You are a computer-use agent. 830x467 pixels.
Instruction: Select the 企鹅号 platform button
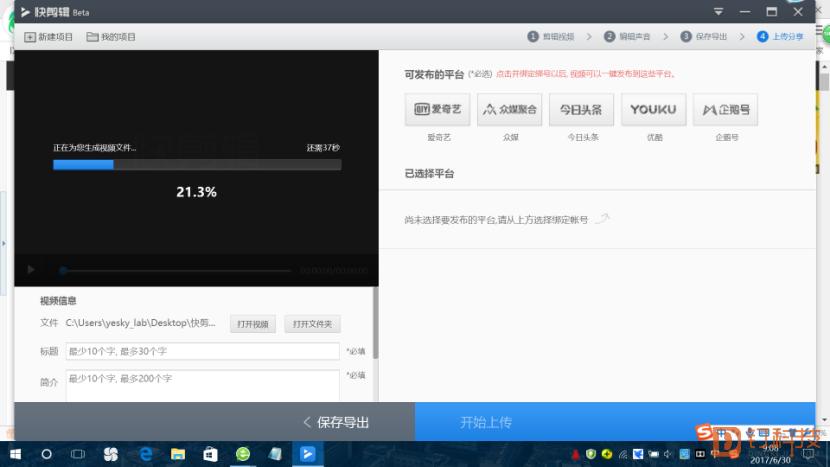[725, 110]
